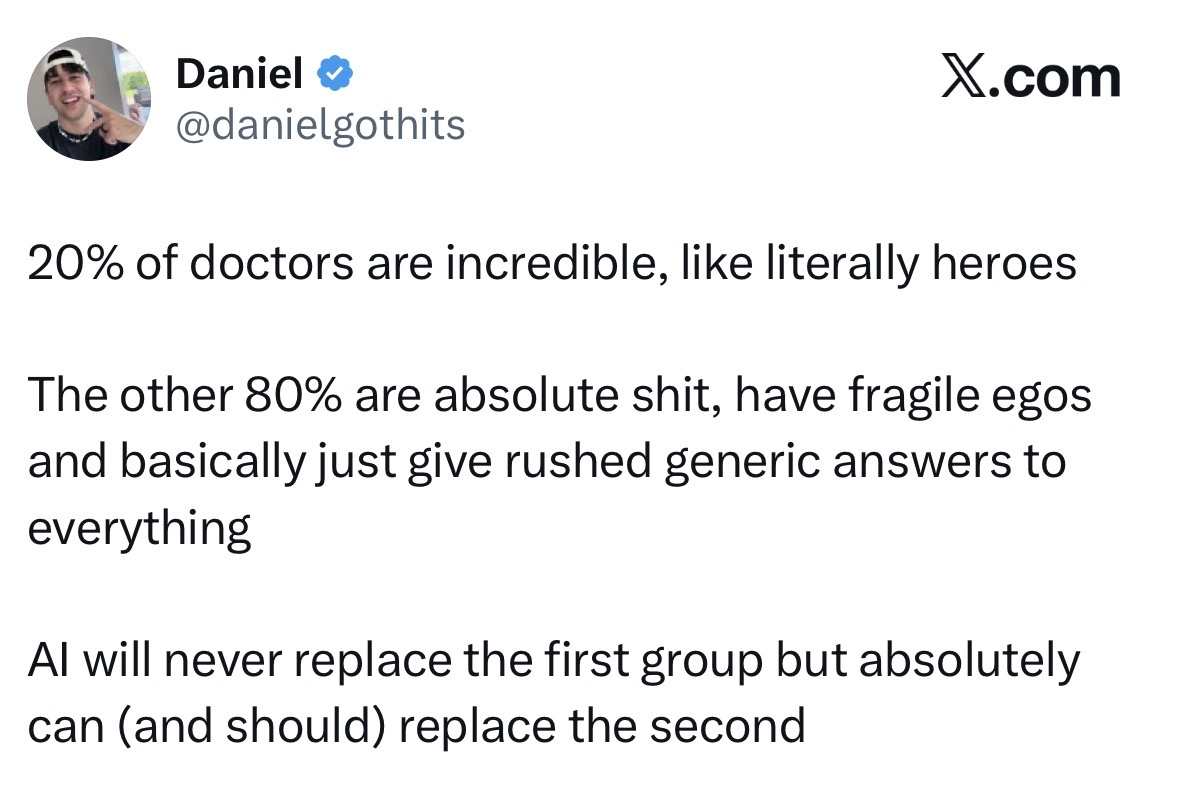Click the "20%" at the tweet start

[x=70, y=265]
